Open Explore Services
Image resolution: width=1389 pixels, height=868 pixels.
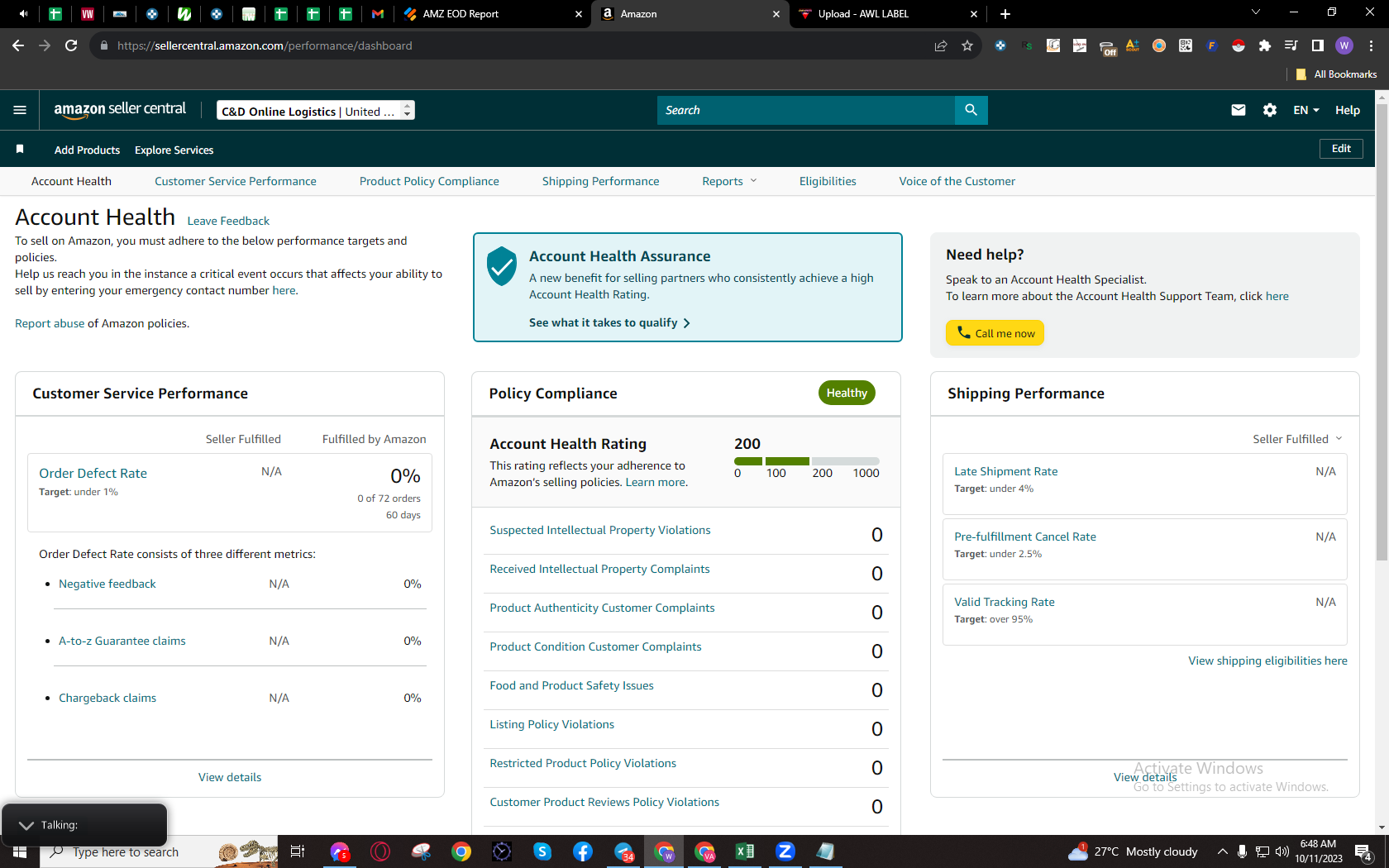[x=174, y=150]
